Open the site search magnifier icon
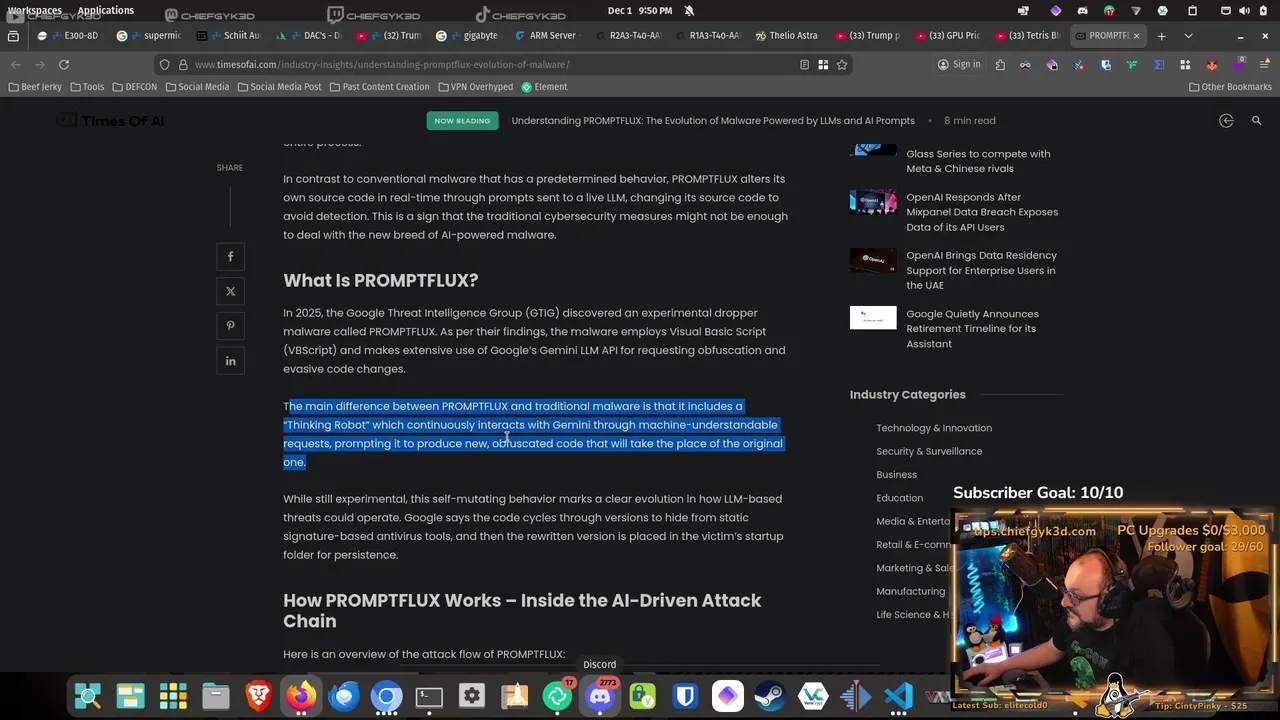Viewport: 1280px width, 720px height. point(1257,121)
